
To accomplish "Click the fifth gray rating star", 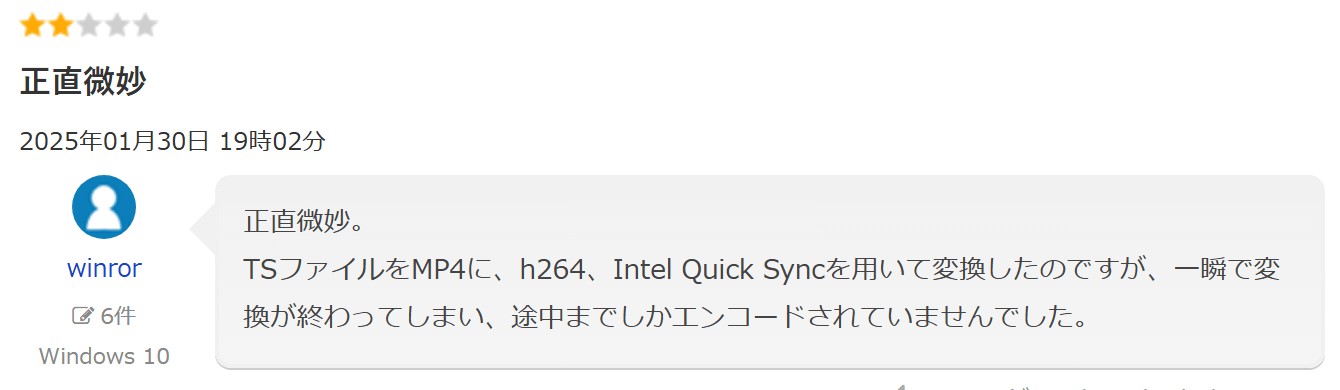I will (x=146, y=25).
